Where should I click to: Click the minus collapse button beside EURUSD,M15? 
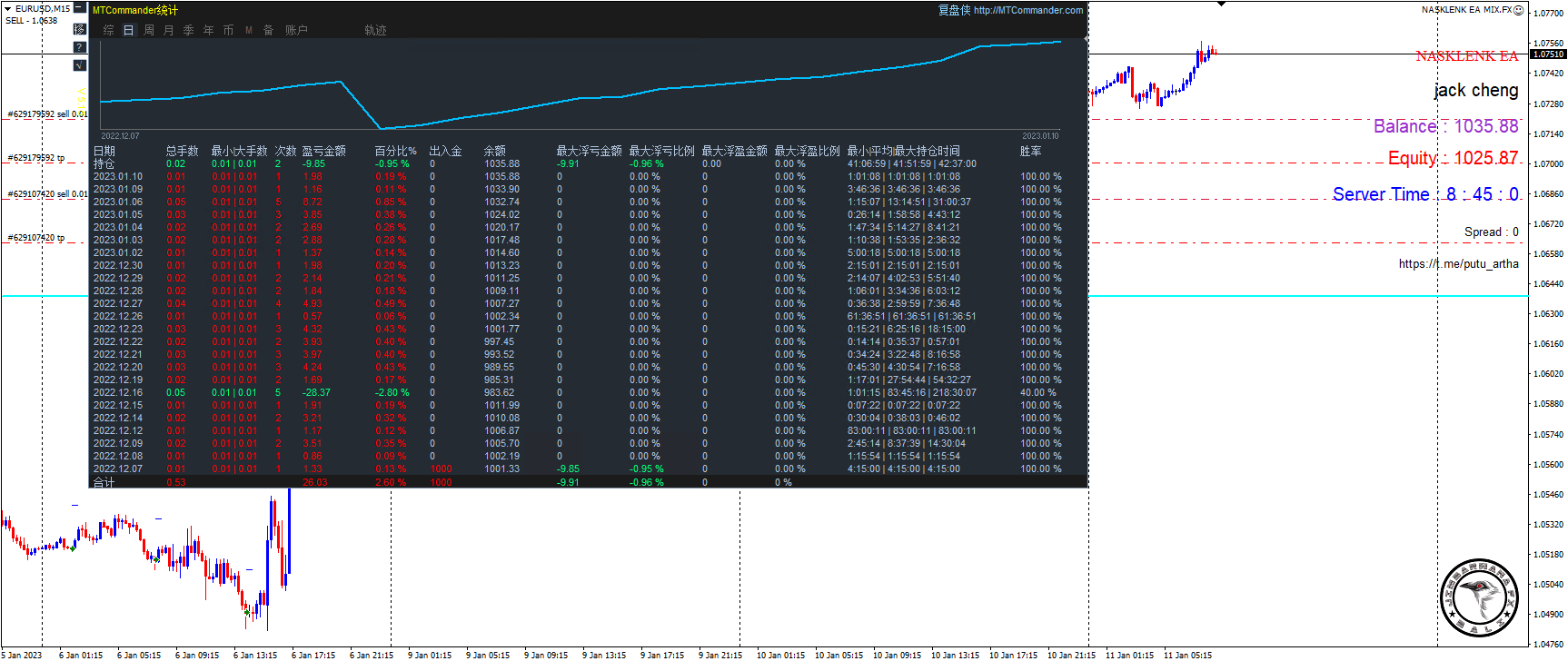pos(79,8)
